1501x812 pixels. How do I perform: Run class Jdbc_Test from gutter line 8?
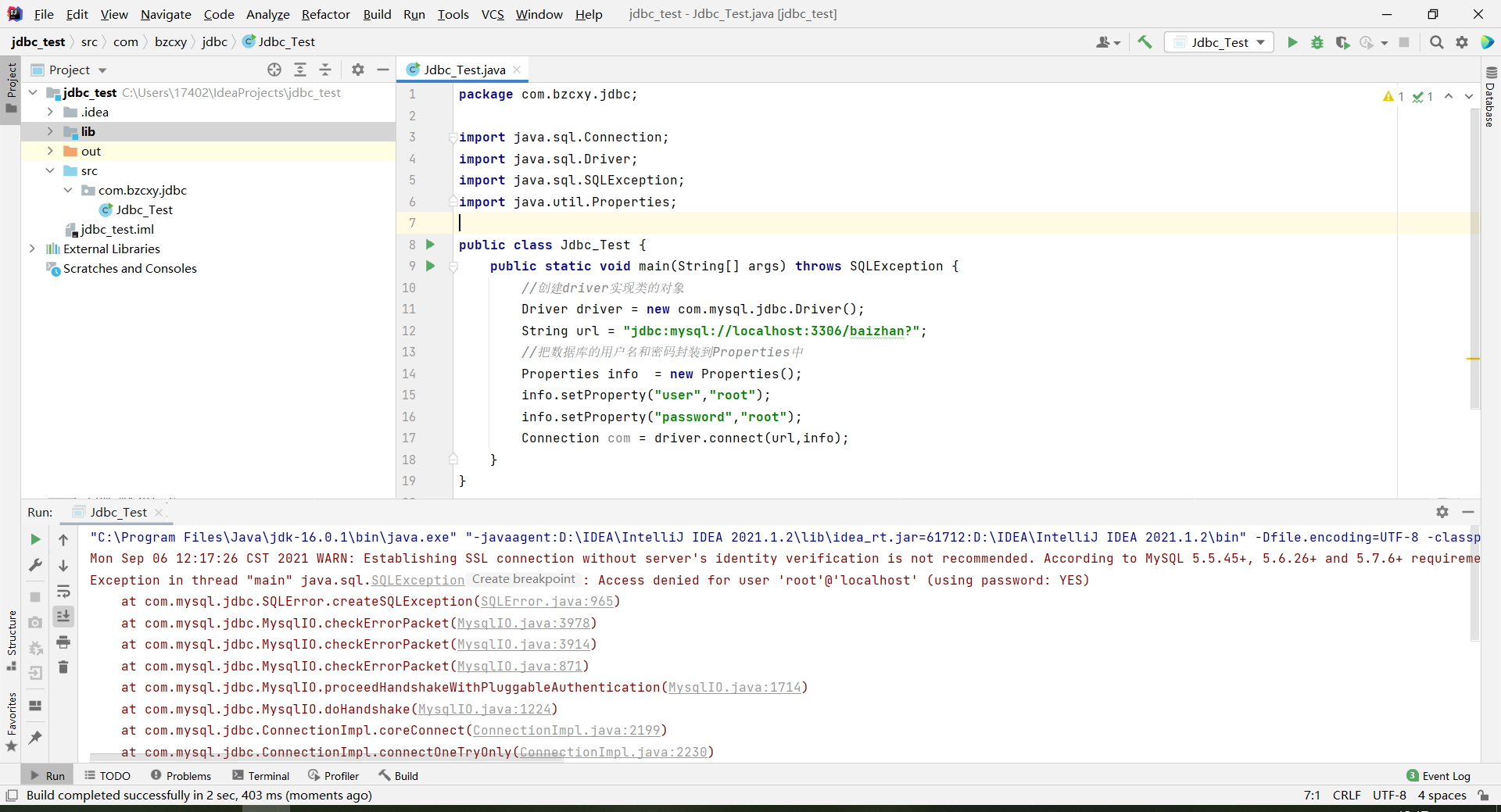click(430, 245)
